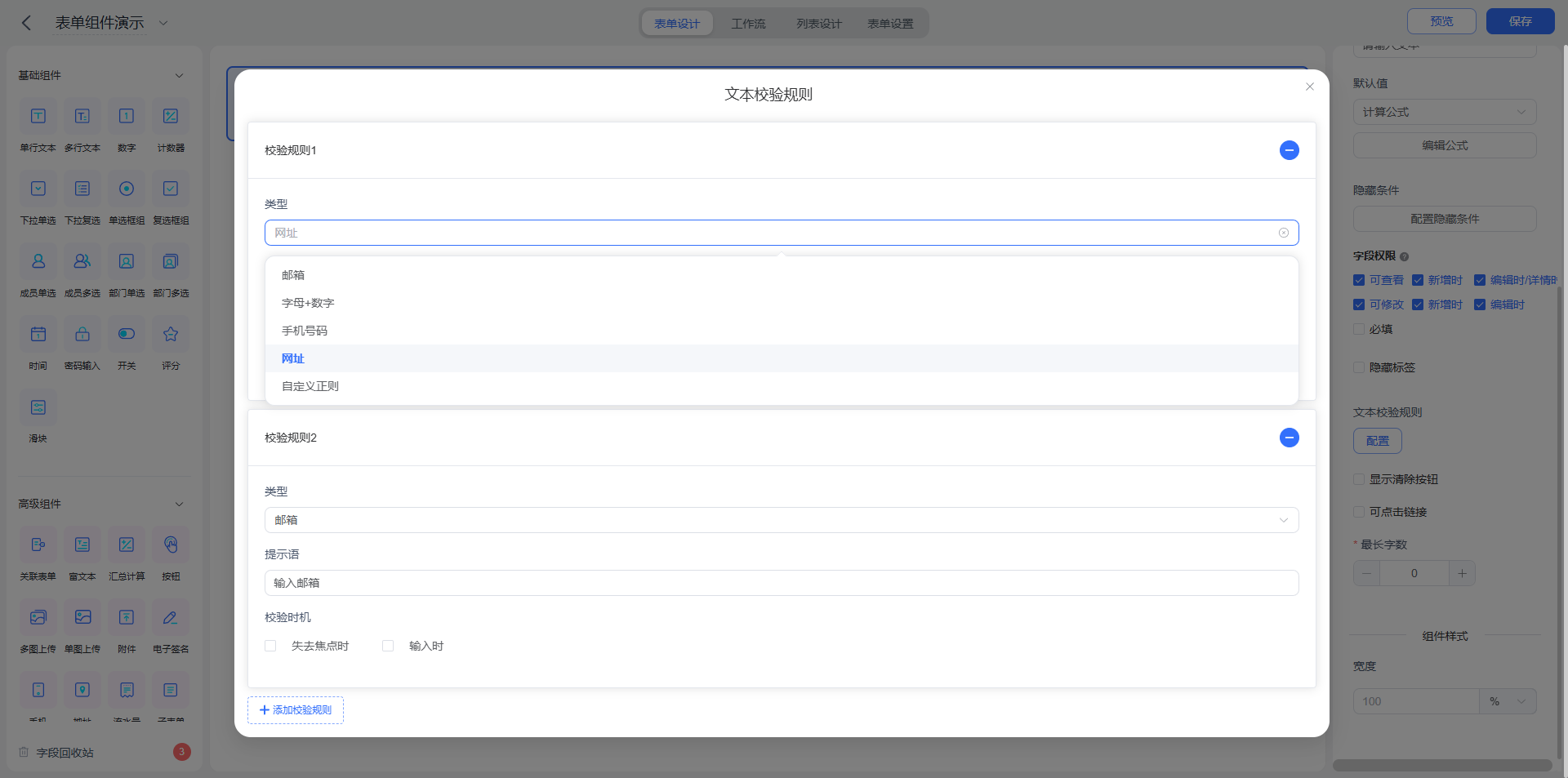Select the 计数器 component icon
This screenshot has width=1568, height=778.
pos(171,116)
